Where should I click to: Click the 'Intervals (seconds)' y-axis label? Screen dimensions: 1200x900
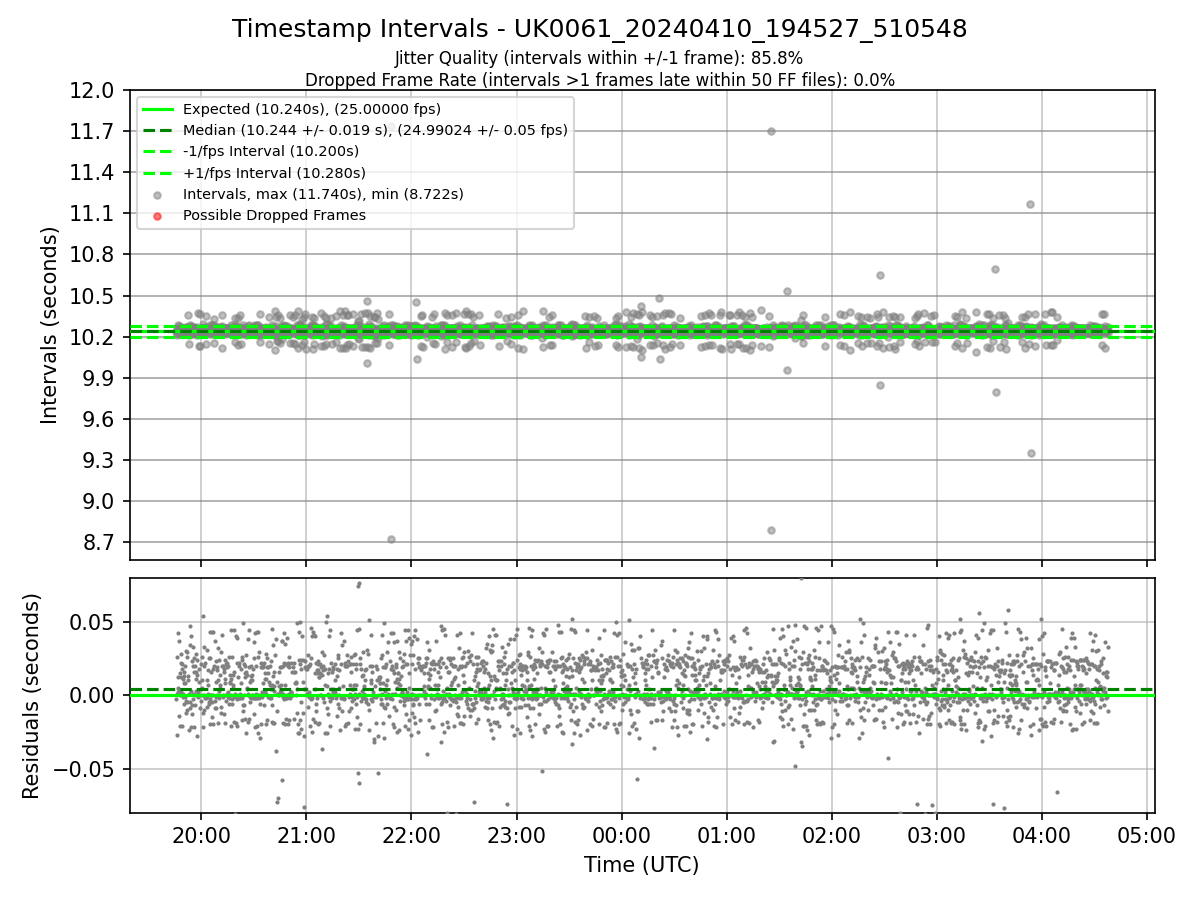50,325
